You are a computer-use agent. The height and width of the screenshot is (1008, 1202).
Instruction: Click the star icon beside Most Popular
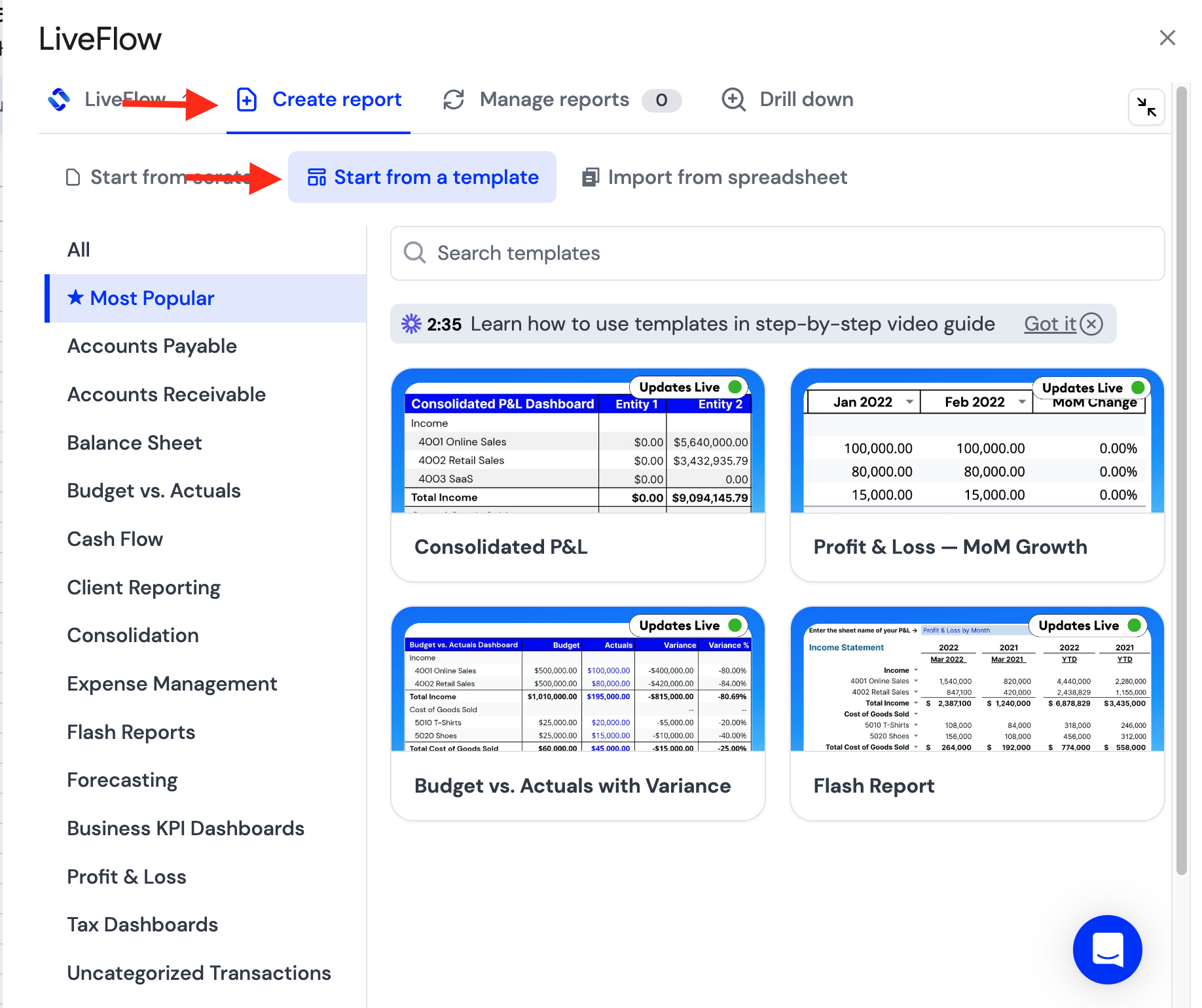[x=76, y=297]
